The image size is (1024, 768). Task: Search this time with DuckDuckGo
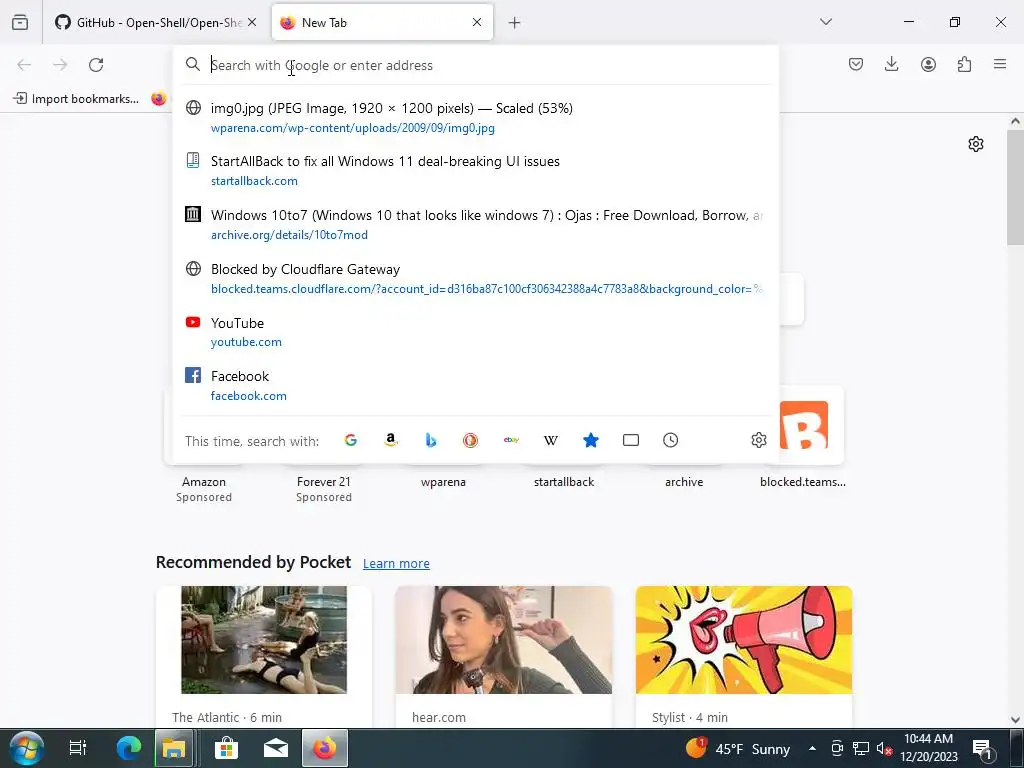[470, 440]
